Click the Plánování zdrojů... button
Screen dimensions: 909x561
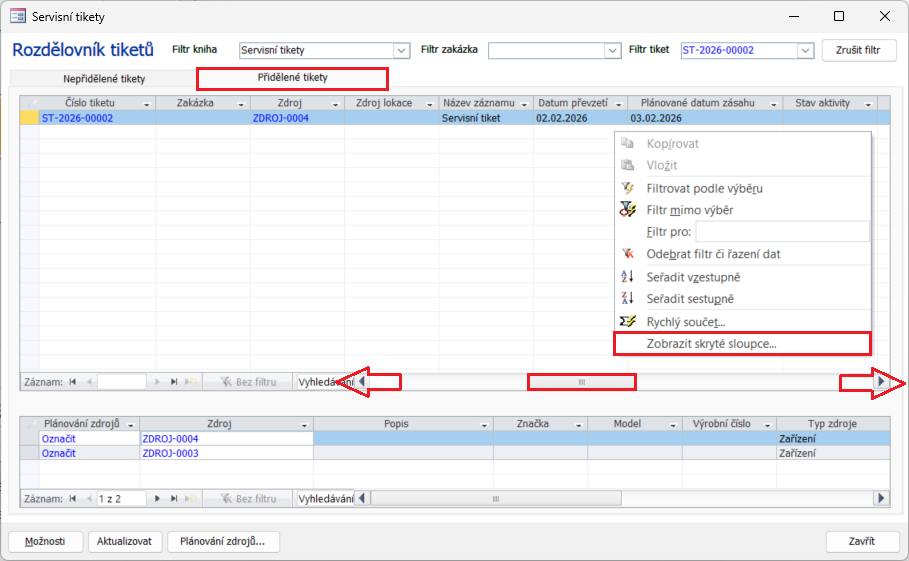pyautogui.click(x=222, y=541)
